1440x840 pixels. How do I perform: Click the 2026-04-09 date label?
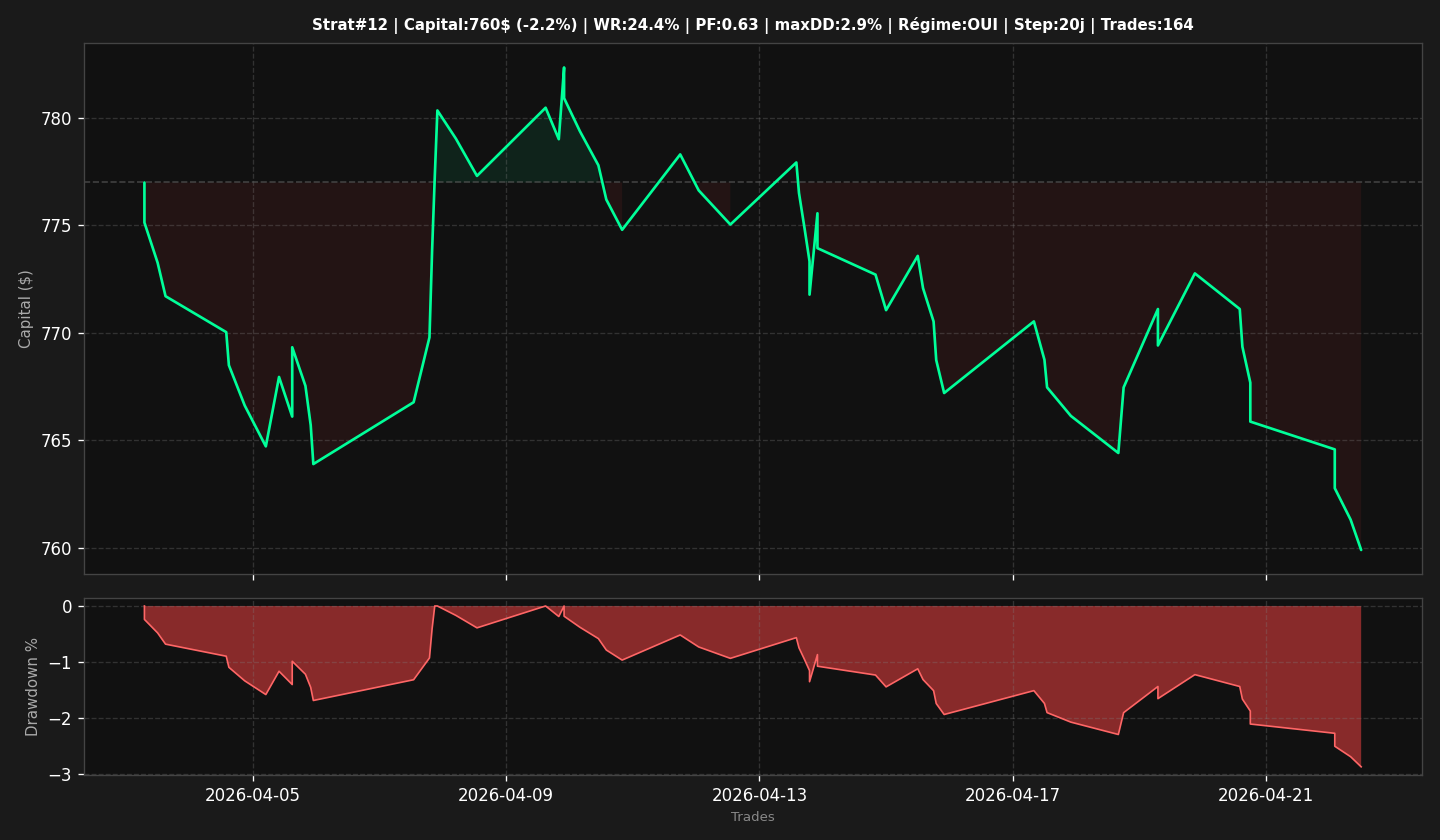(506, 796)
